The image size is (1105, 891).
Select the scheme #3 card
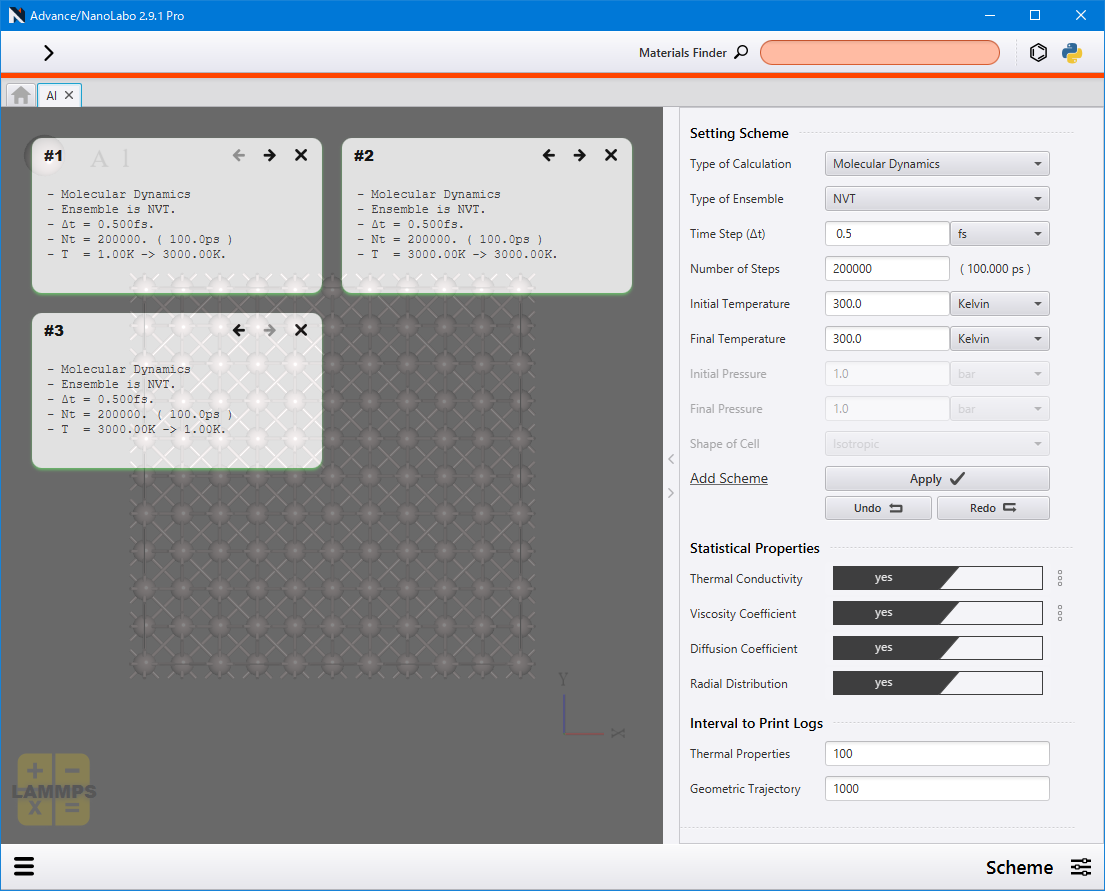pos(177,391)
